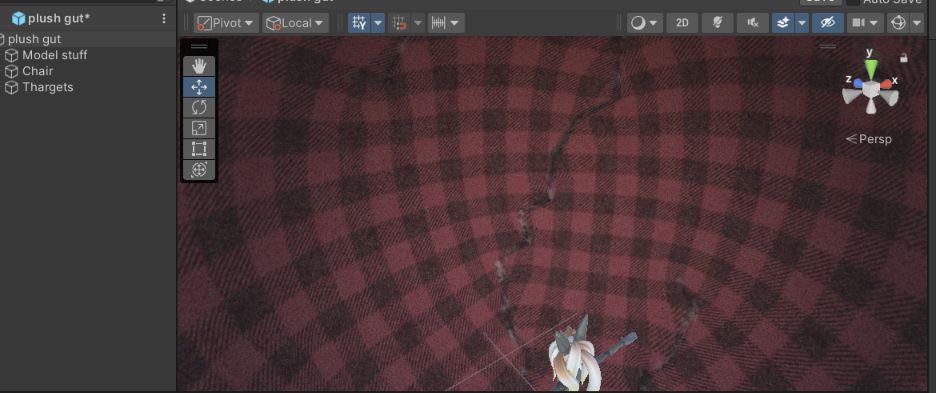Viewport: 936px width, 393px height.
Task: Open scene effects options arrow
Action: coord(802,23)
